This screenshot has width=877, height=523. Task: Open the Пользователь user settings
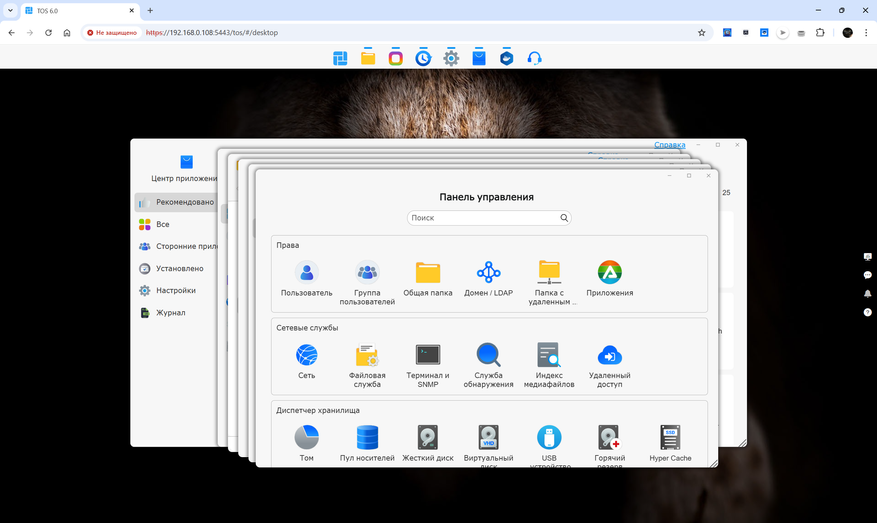pyautogui.click(x=306, y=272)
